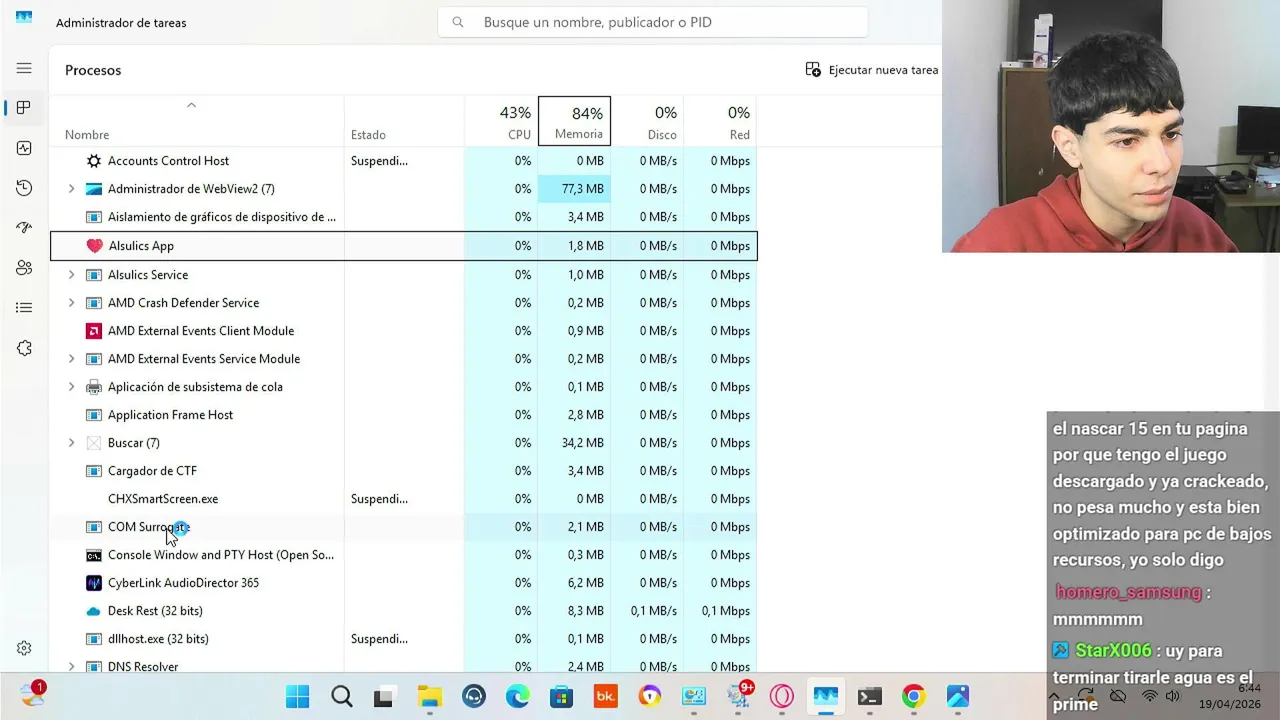This screenshot has height=720, width=1280.
Task: Select CHXSmartScreen.exe process
Action: tap(403, 499)
